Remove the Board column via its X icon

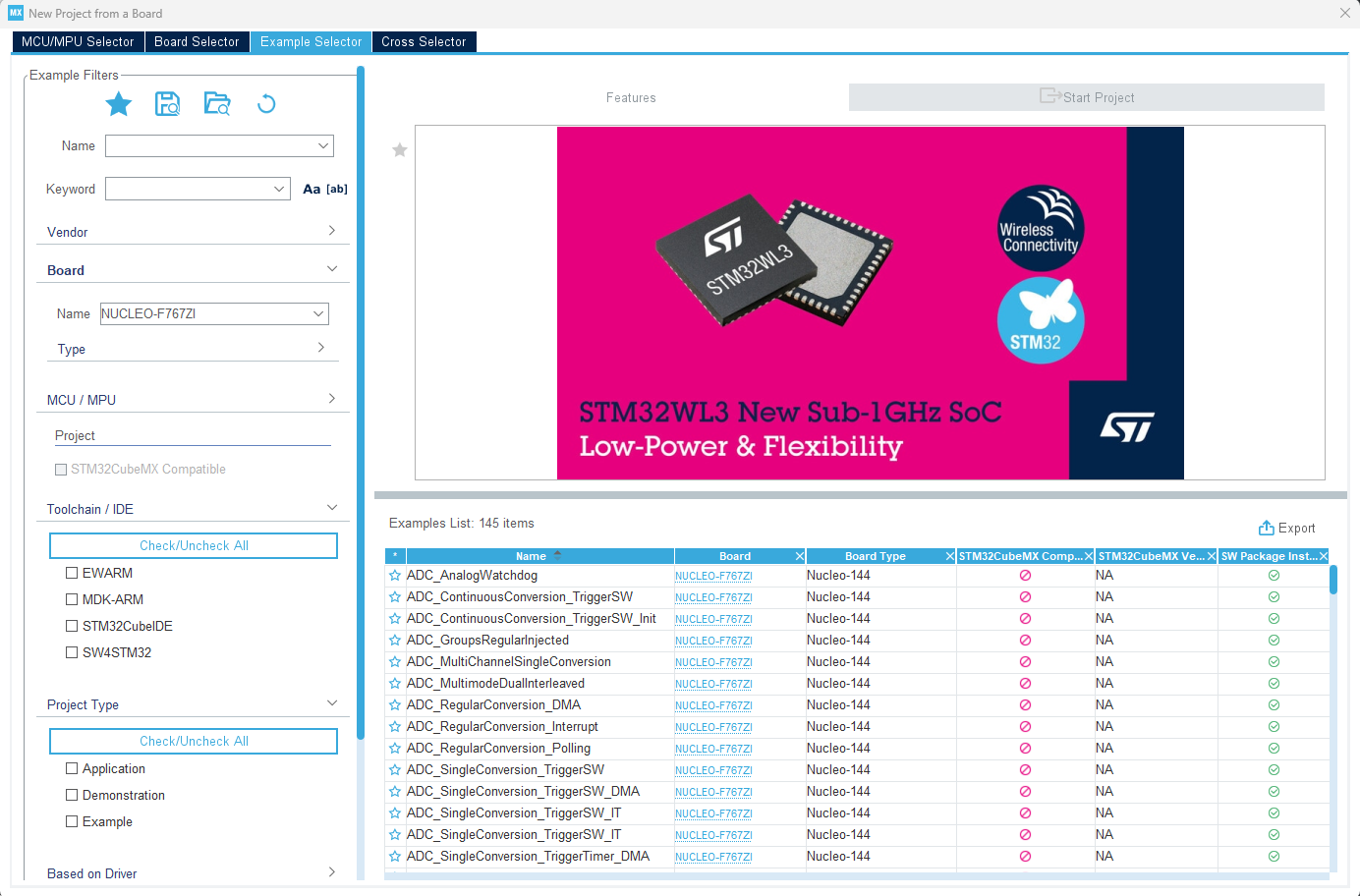pos(799,556)
